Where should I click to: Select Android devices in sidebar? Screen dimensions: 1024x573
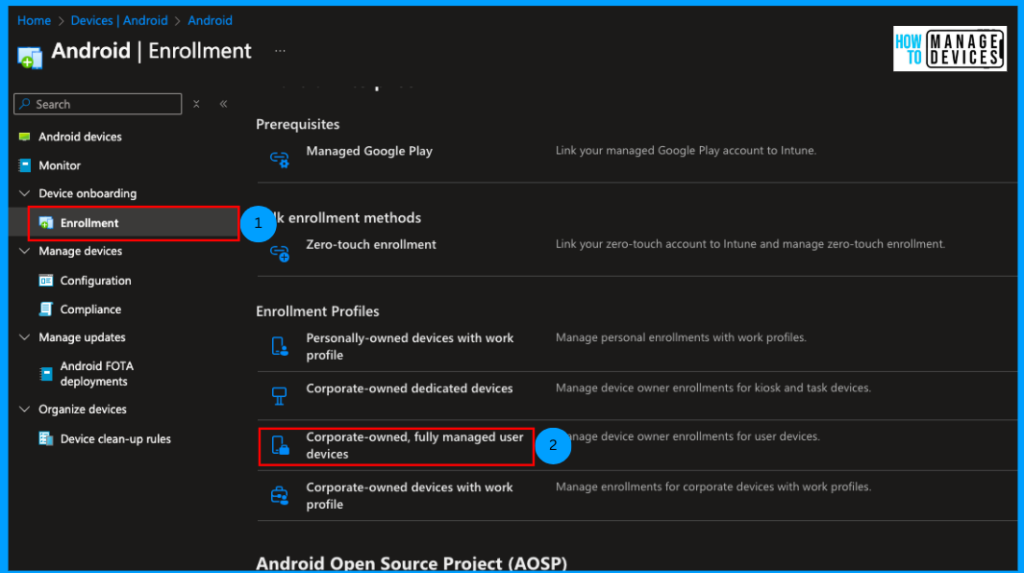coord(80,137)
